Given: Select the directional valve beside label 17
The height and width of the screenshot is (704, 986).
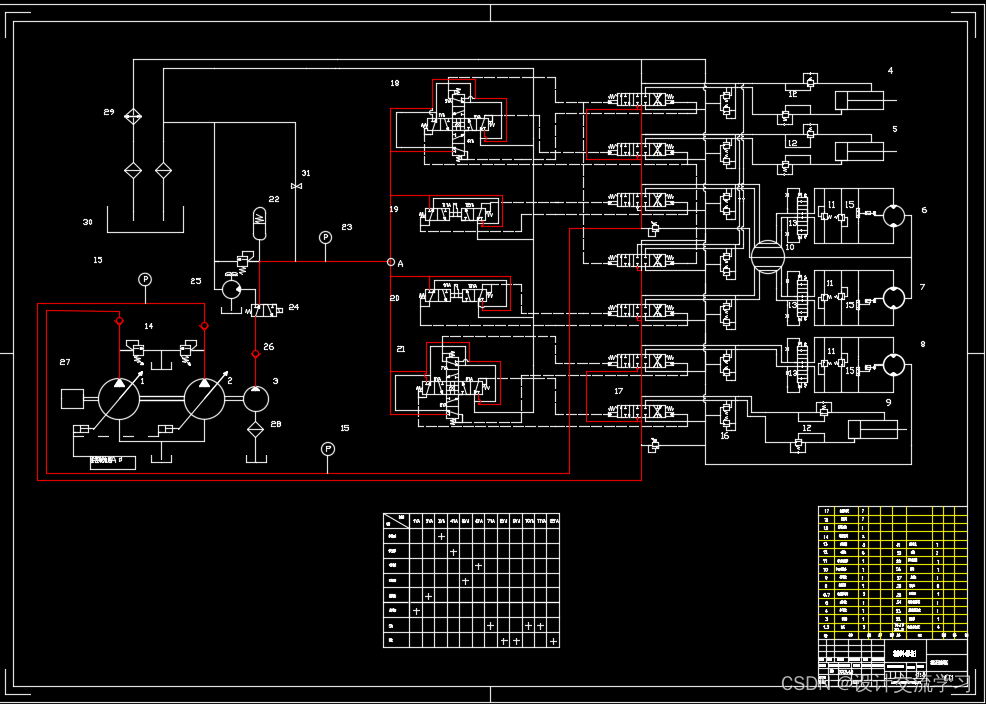Looking at the screenshot, I should [x=640, y=412].
